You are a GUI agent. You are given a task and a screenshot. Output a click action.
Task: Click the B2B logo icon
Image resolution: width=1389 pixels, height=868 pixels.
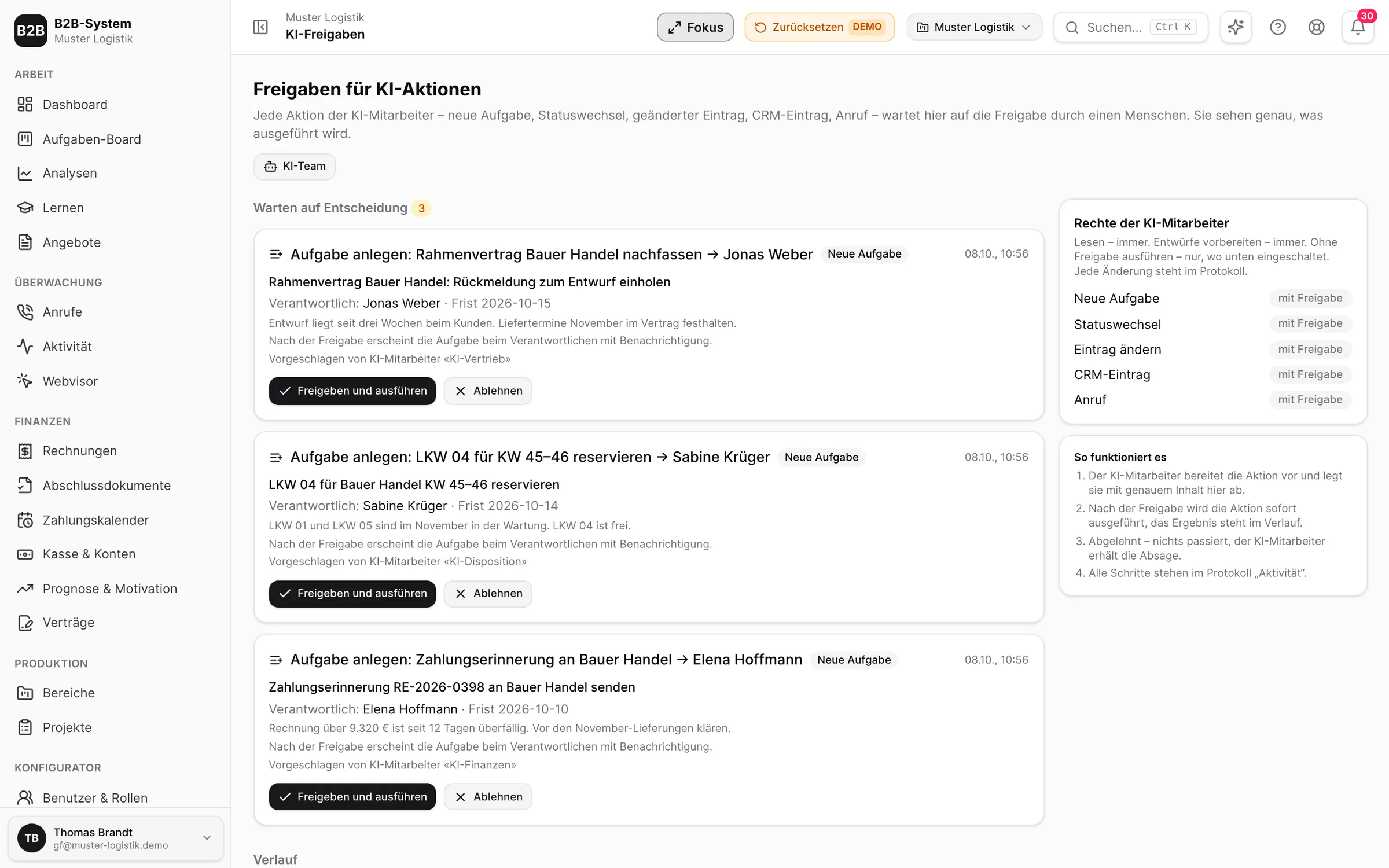click(31, 31)
